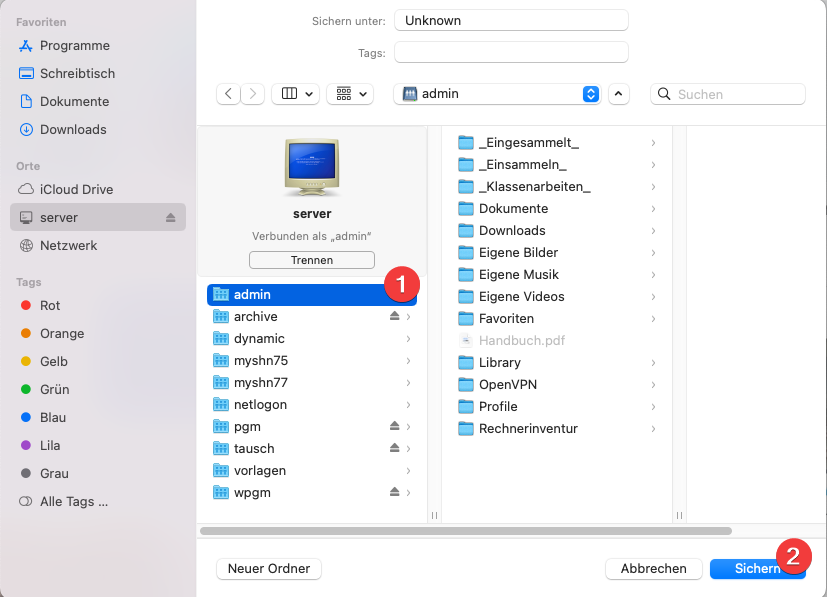Click the Abbrechen button

coord(653,569)
